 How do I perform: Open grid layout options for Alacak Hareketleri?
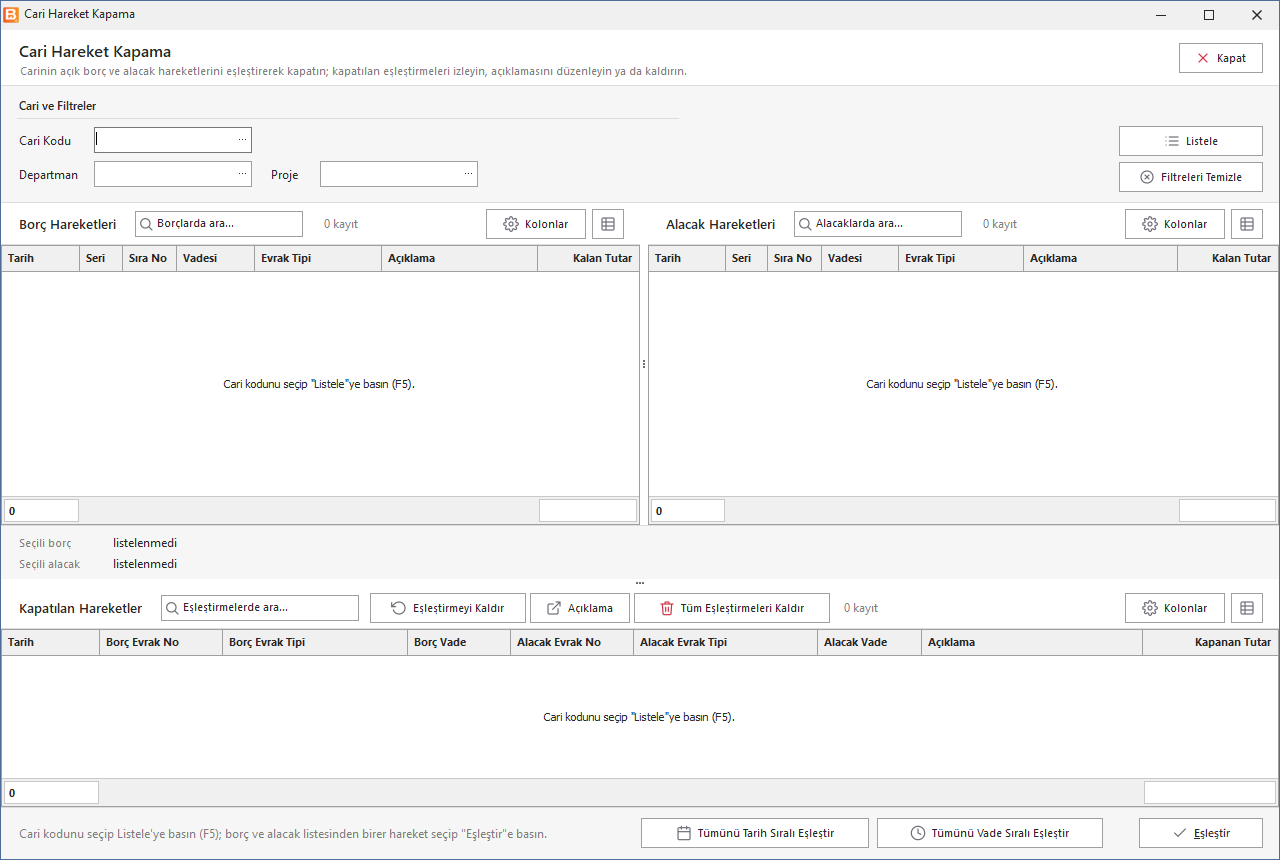1247,224
